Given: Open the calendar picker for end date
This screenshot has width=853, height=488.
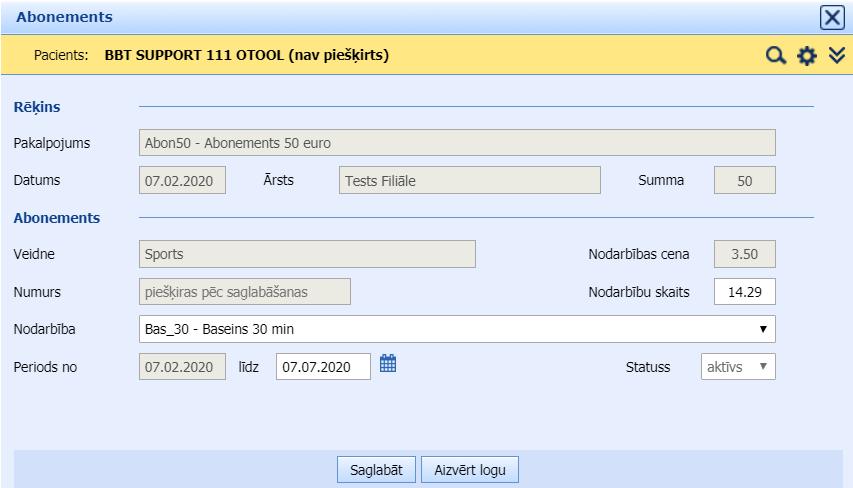Looking at the screenshot, I should pyautogui.click(x=388, y=365).
